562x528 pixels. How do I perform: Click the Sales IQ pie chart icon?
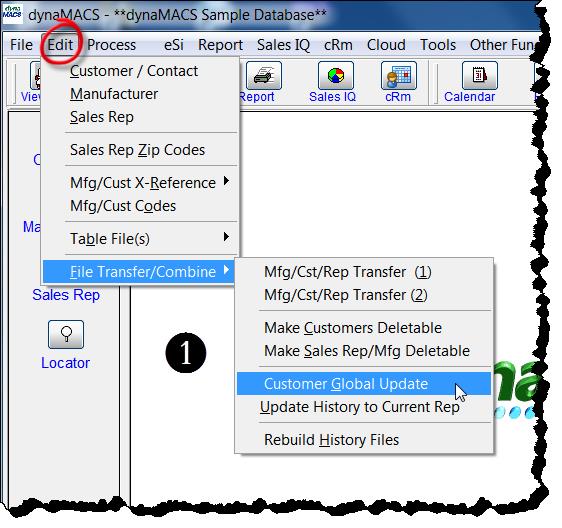[x=336, y=75]
